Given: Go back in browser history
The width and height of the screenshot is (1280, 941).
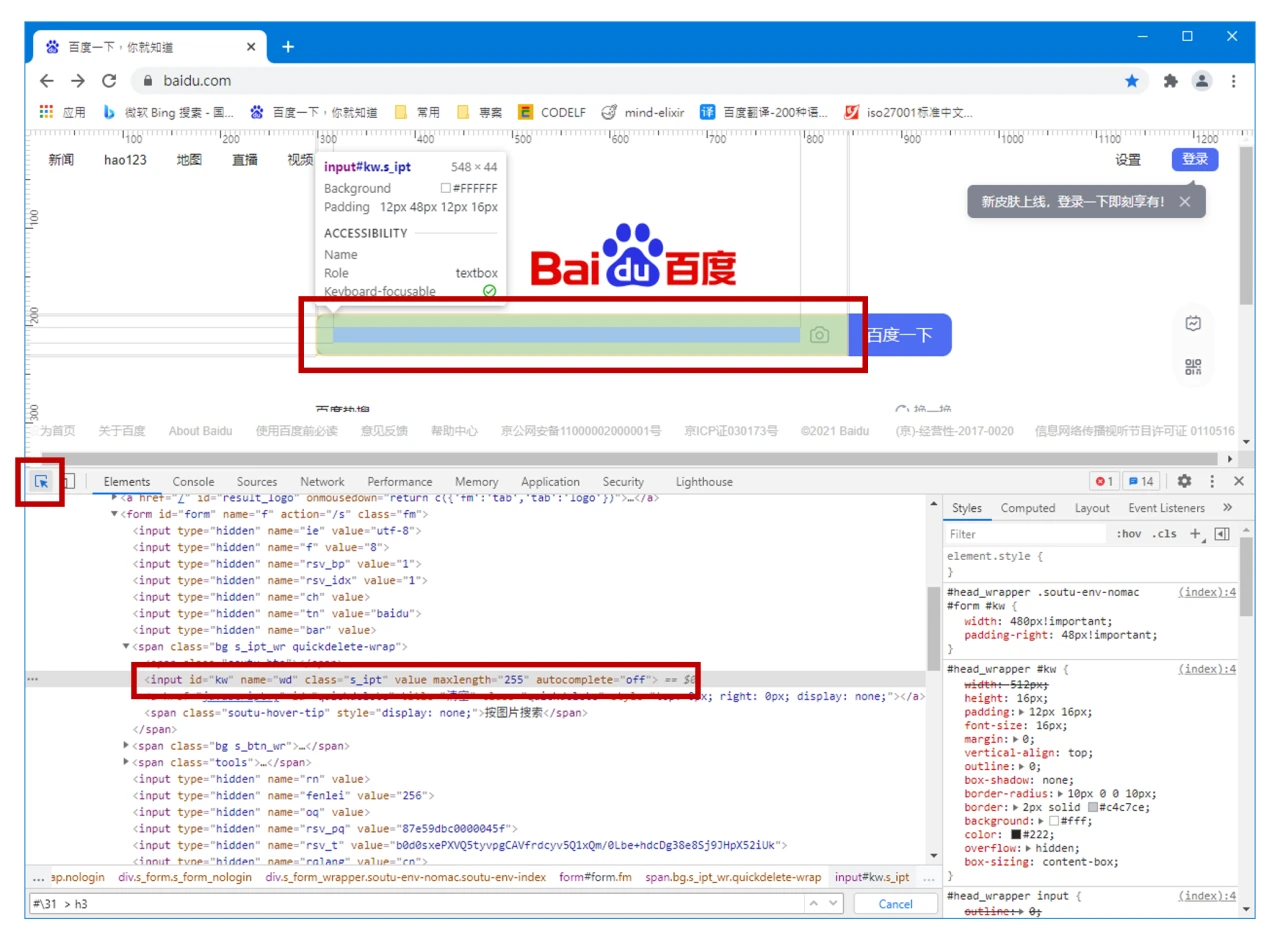Looking at the screenshot, I should coord(46,81).
